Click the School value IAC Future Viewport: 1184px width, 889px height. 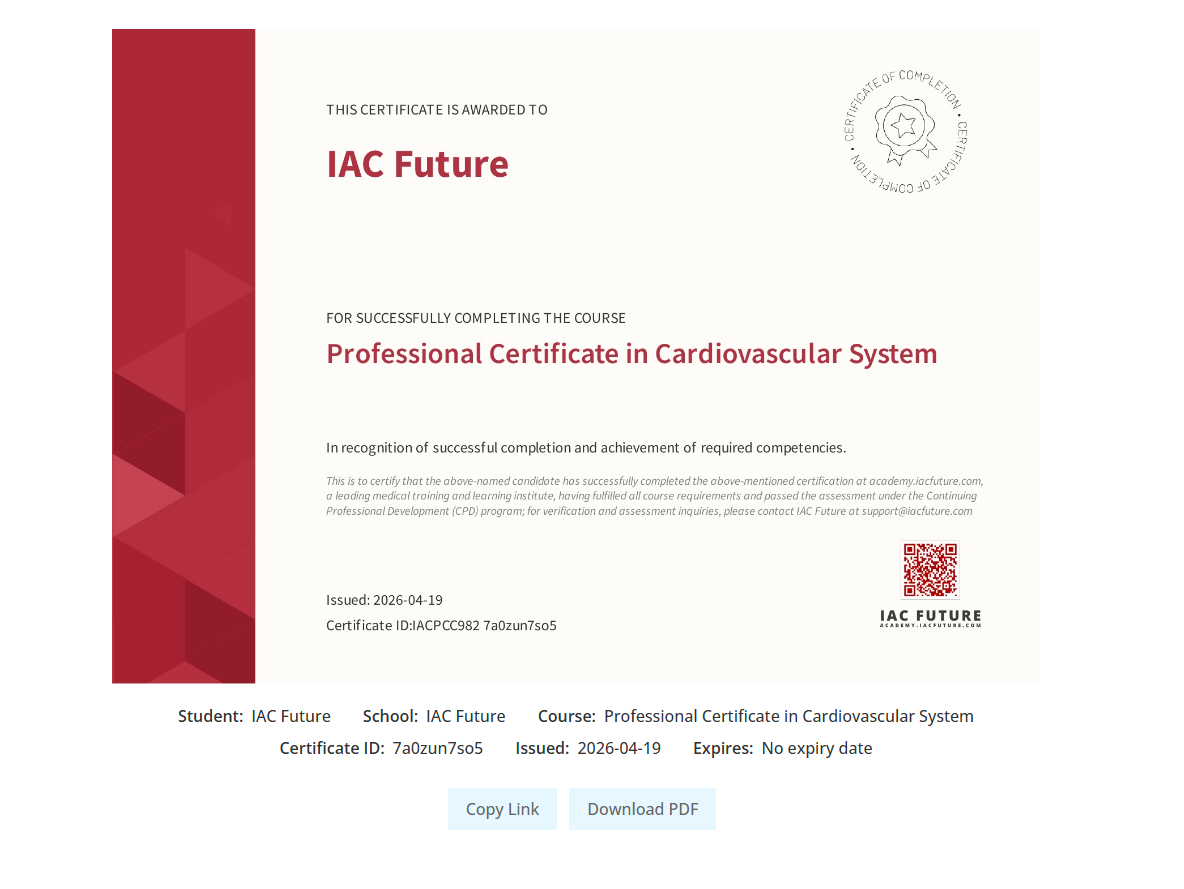coord(465,716)
